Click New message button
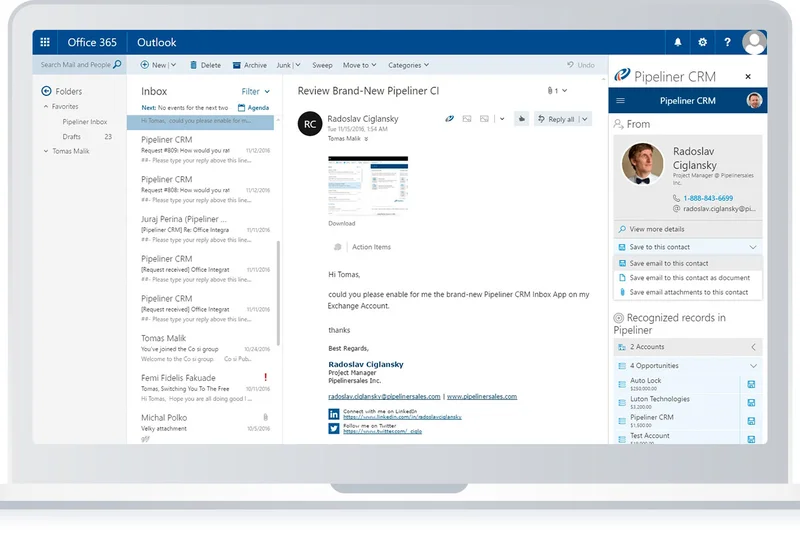The width and height of the screenshot is (800, 533). 154,65
